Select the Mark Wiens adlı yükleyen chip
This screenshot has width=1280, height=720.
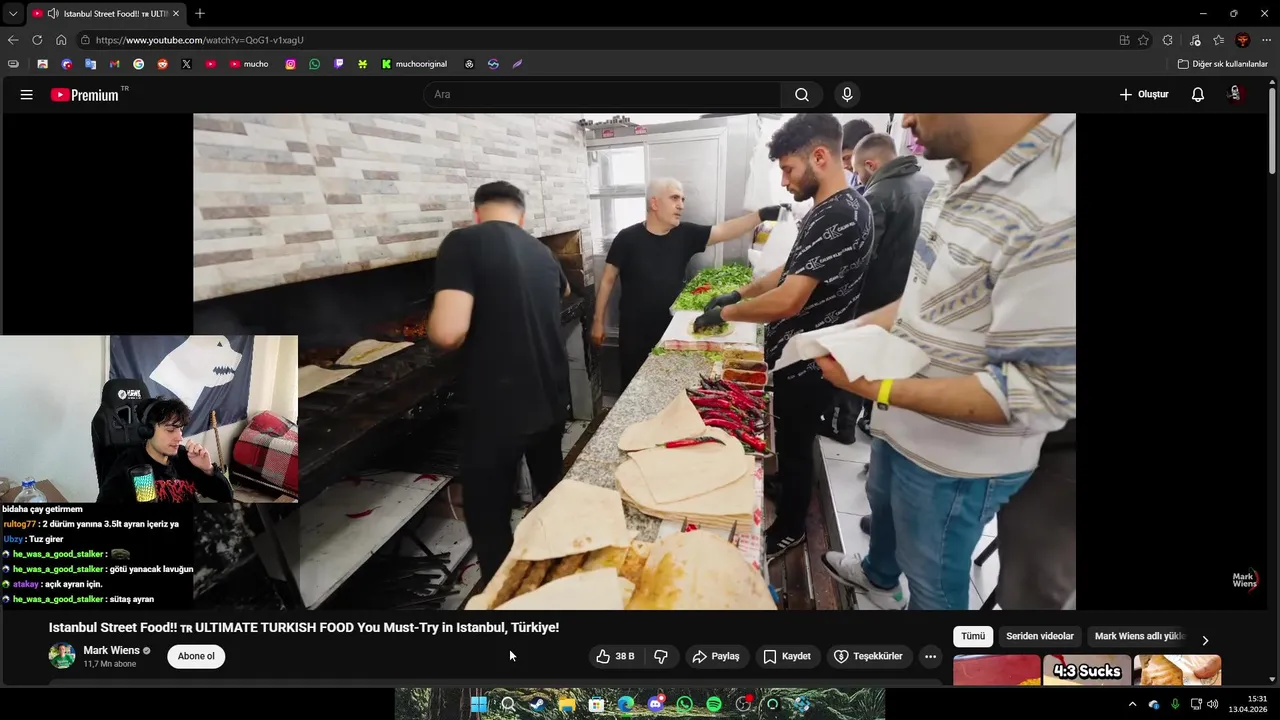[1139, 636]
